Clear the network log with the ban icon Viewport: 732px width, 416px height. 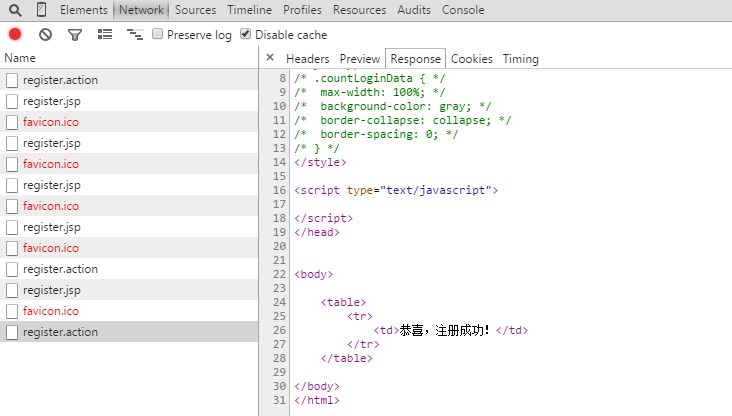pyautogui.click(x=45, y=34)
